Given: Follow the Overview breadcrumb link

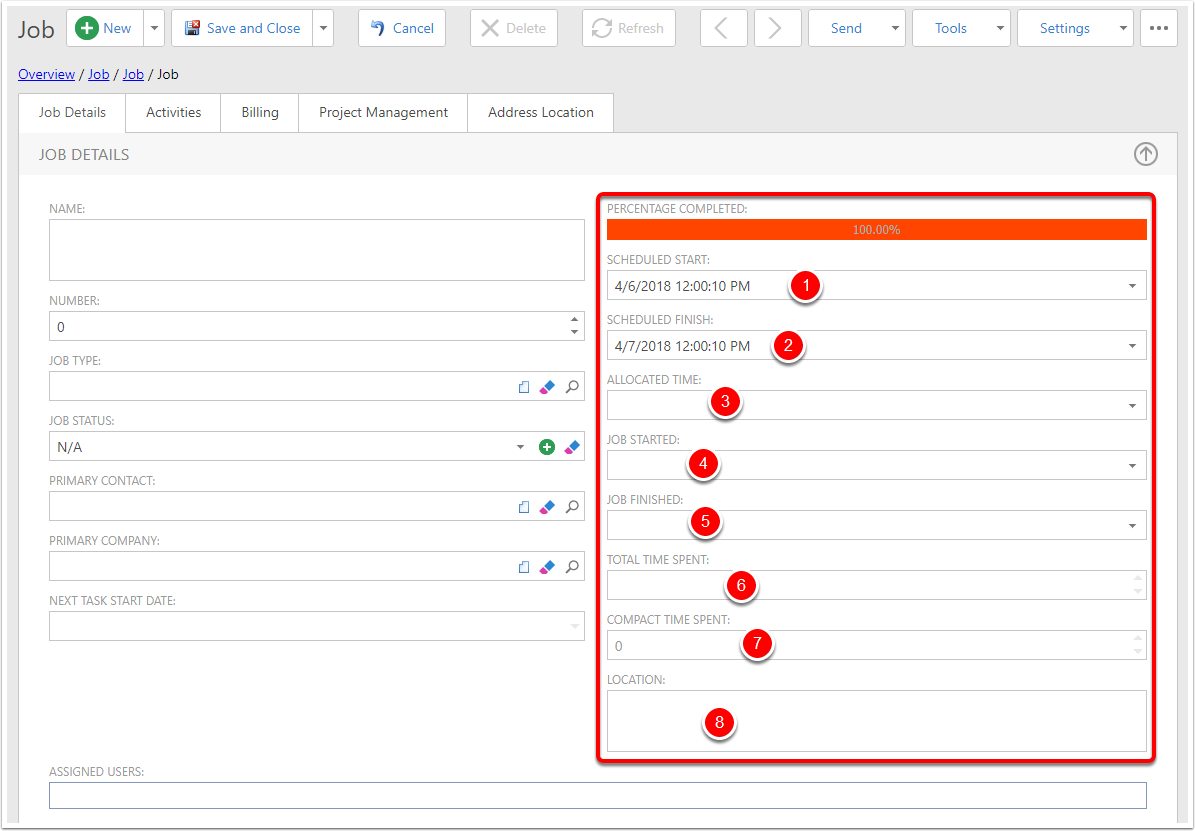Looking at the screenshot, I should [46, 74].
